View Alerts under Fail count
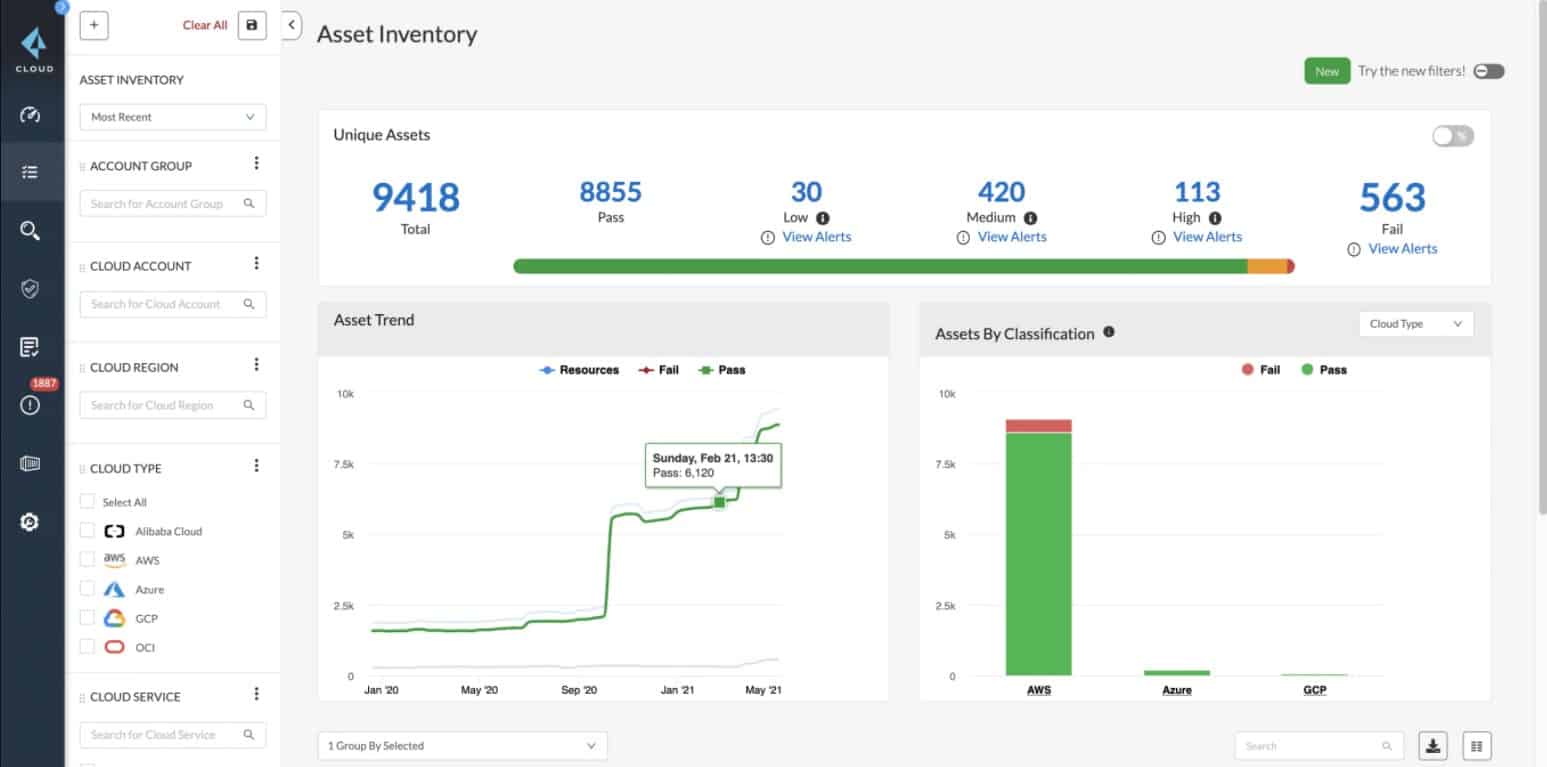 [x=1402, y=249]
